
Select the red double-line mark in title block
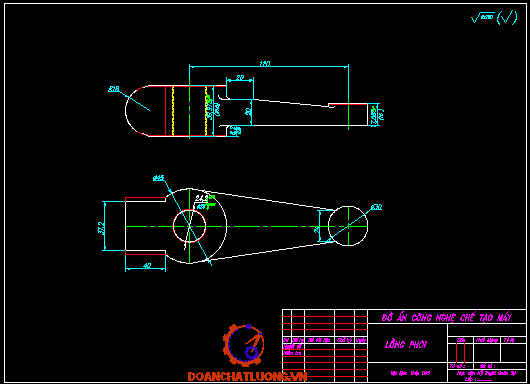click(x=460, y=353)
